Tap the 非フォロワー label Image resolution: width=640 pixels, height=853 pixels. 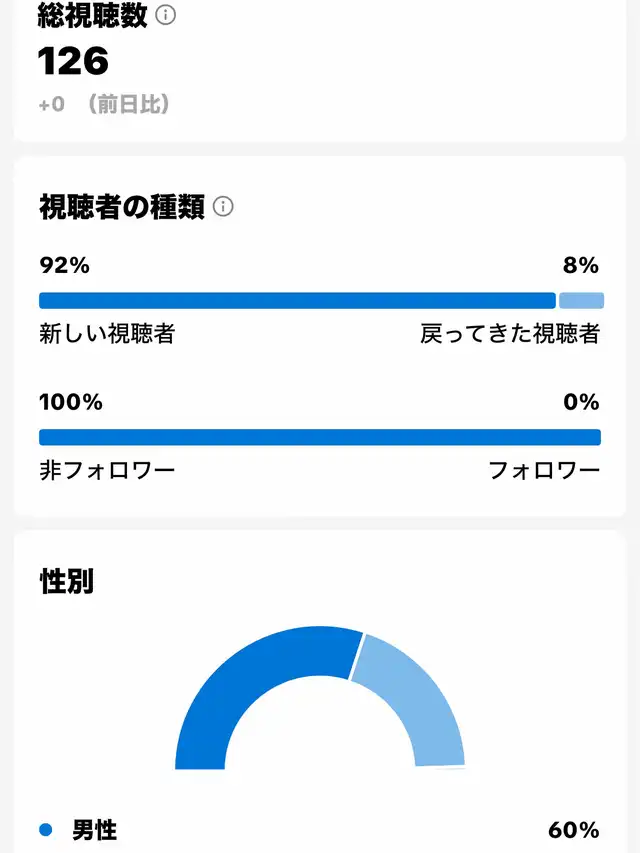coord(107,471)
